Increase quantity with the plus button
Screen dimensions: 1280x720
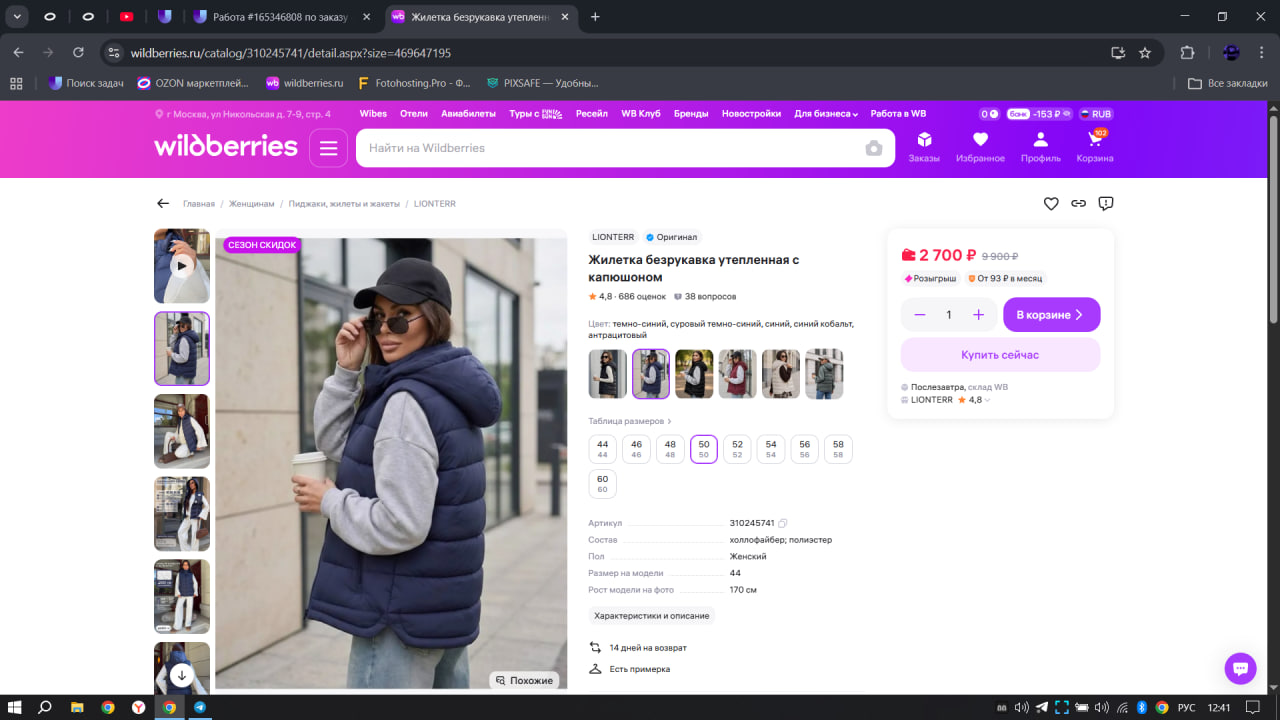979,315
